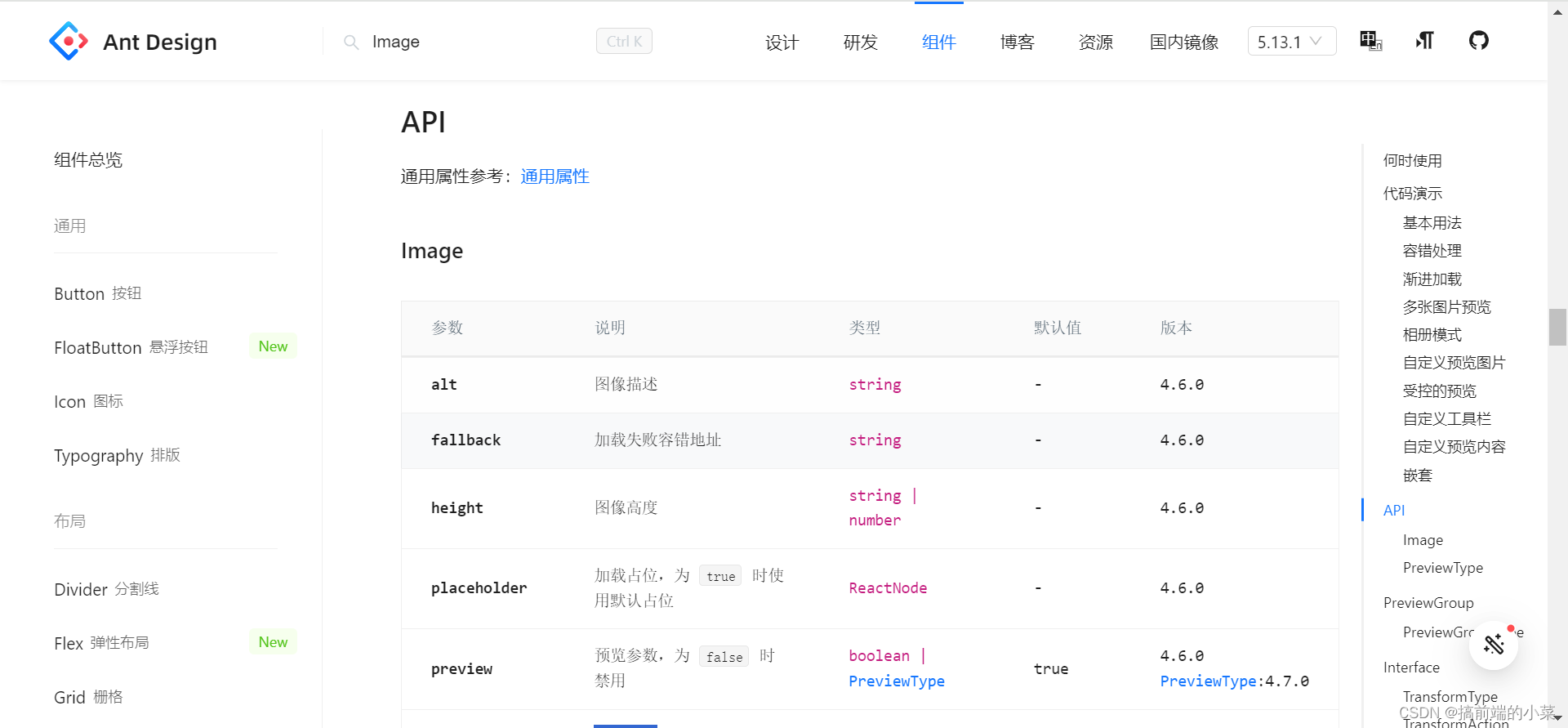Open the 5.13.1 version dropdown
The height and width of the screenshot is (728, 1568).
tap(1292, 42)
